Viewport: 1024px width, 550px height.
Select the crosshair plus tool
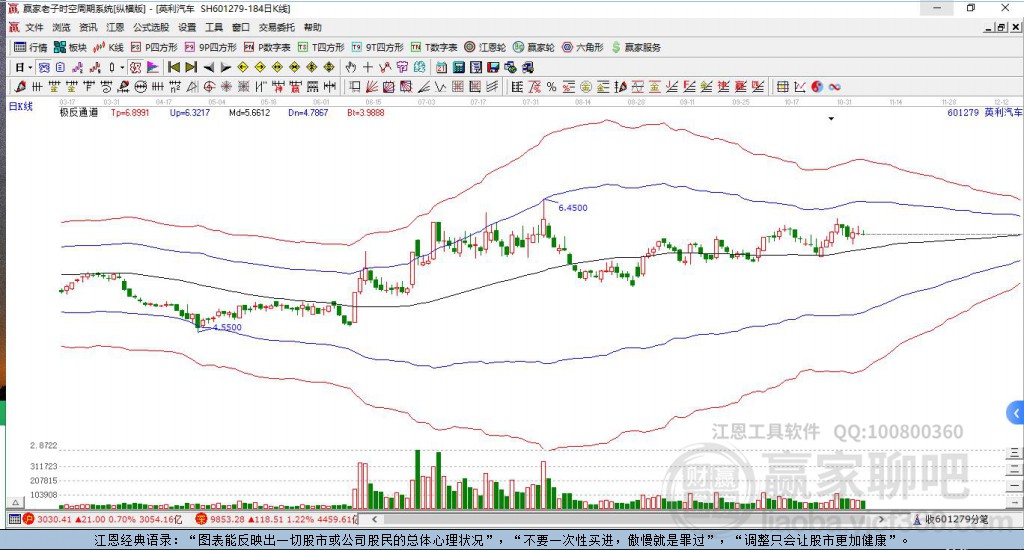click(368, 67)
